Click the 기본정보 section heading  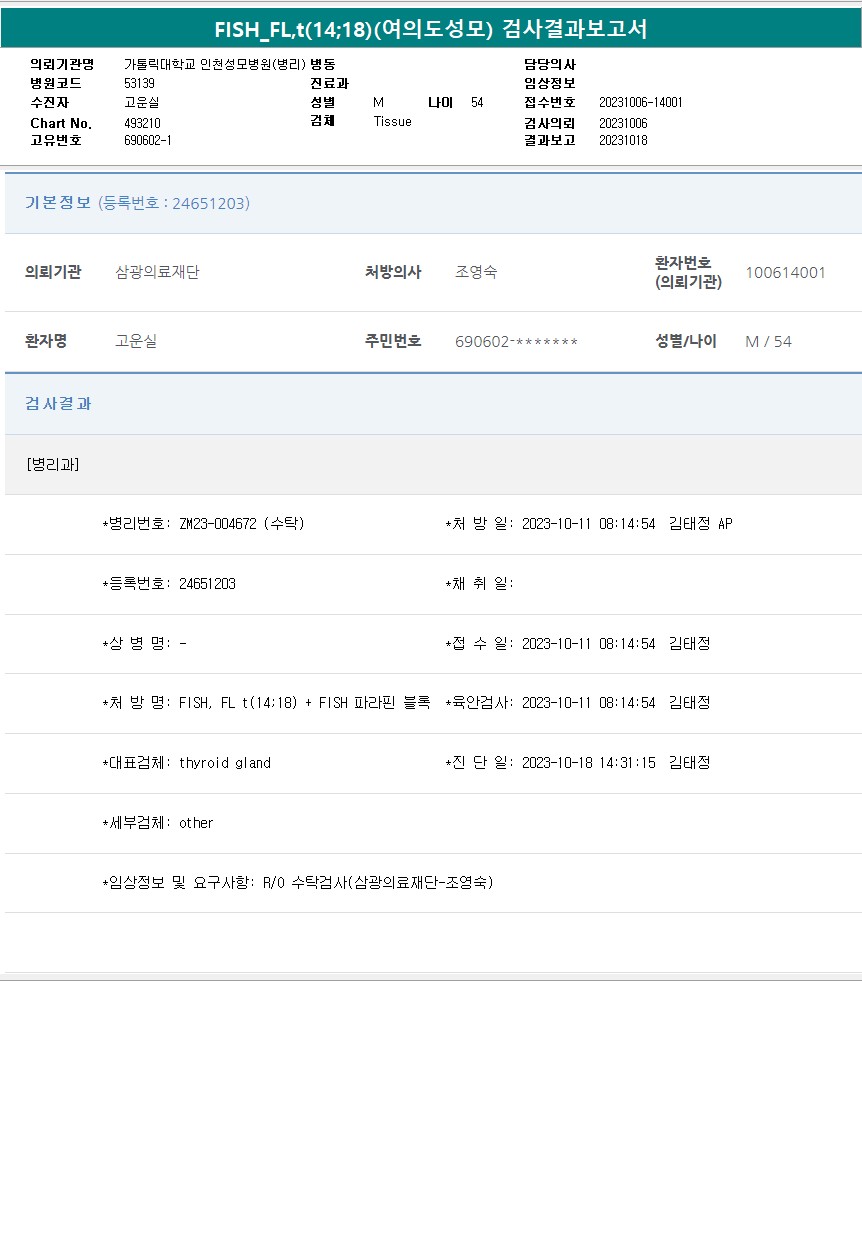58,203
